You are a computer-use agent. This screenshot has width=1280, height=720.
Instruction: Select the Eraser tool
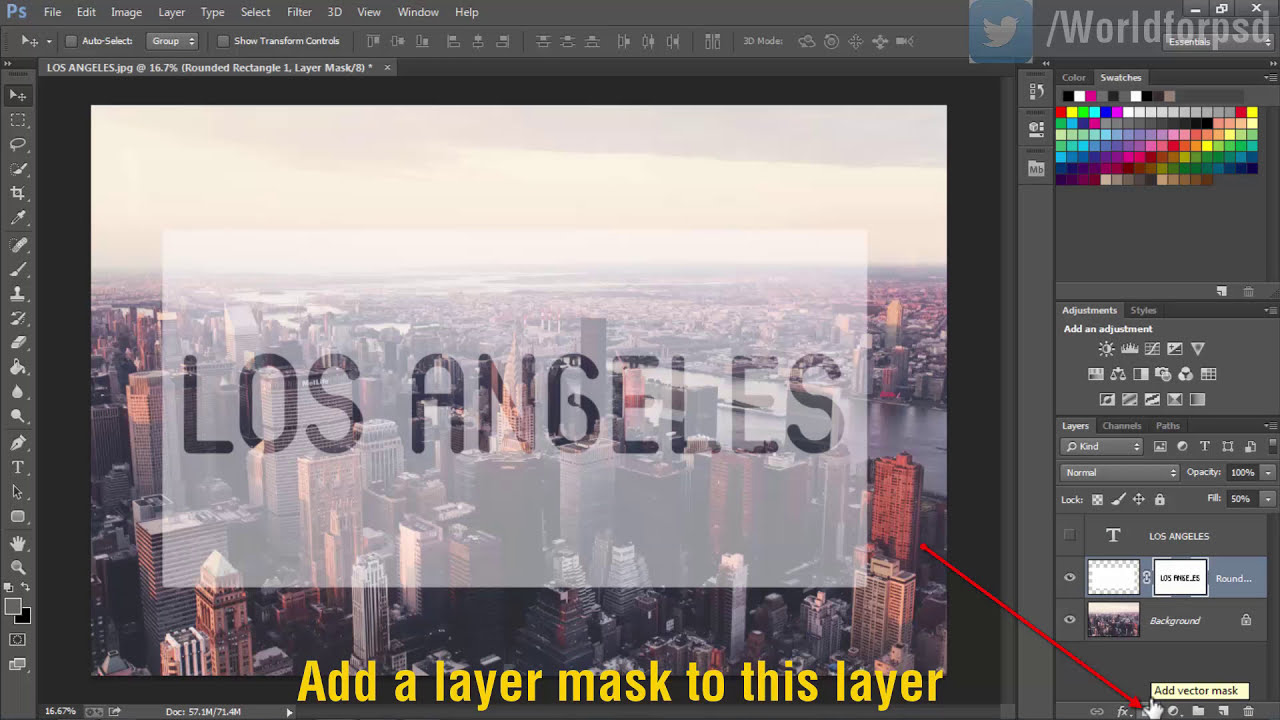click(x=18, y=343)
